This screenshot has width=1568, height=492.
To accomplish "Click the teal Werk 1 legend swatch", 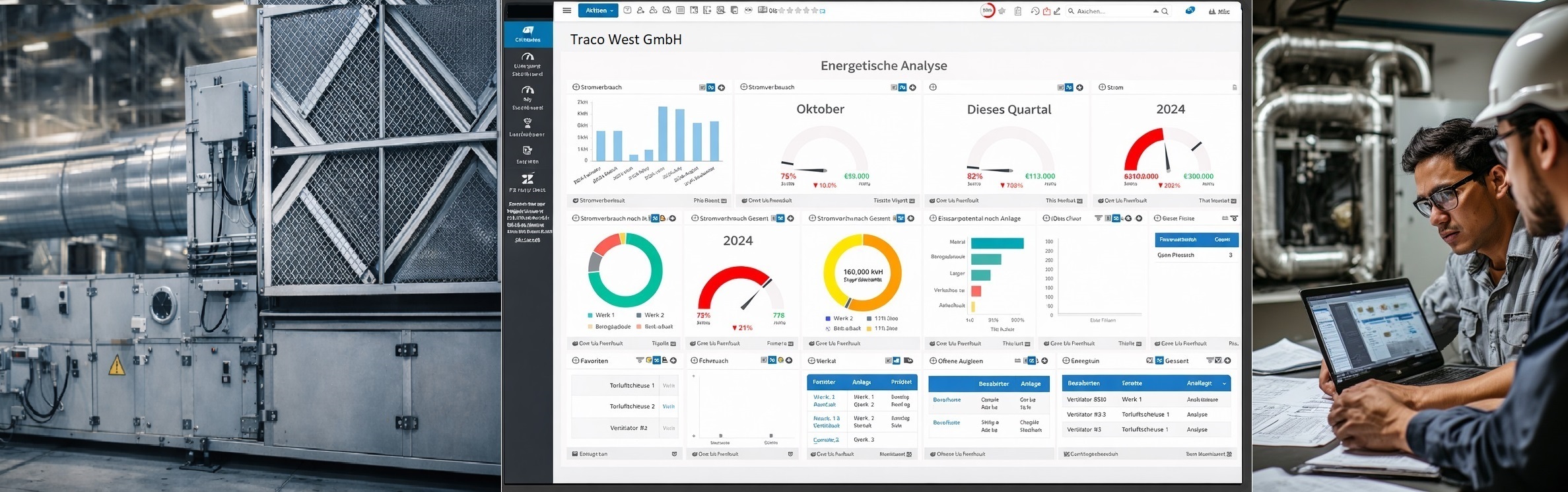I will (590, 316).
